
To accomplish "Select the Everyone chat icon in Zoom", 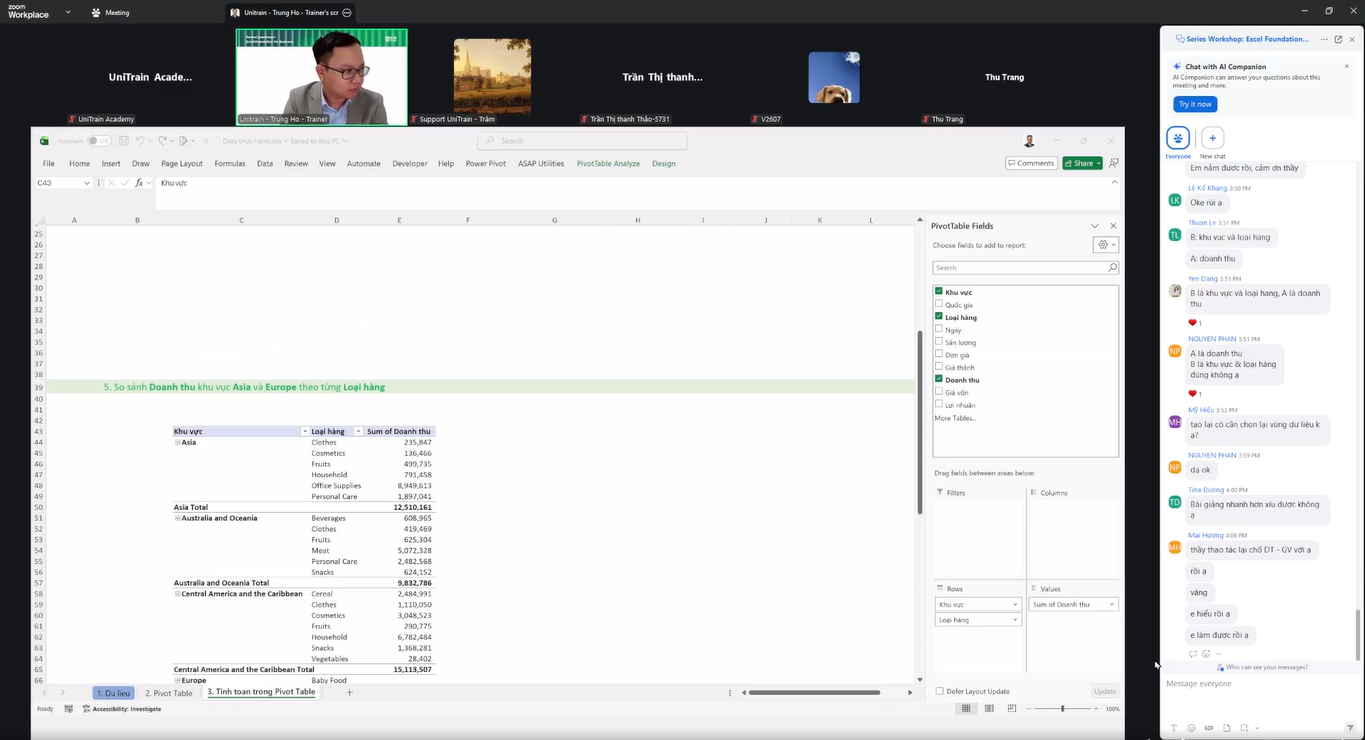I will pos(1178,138).
